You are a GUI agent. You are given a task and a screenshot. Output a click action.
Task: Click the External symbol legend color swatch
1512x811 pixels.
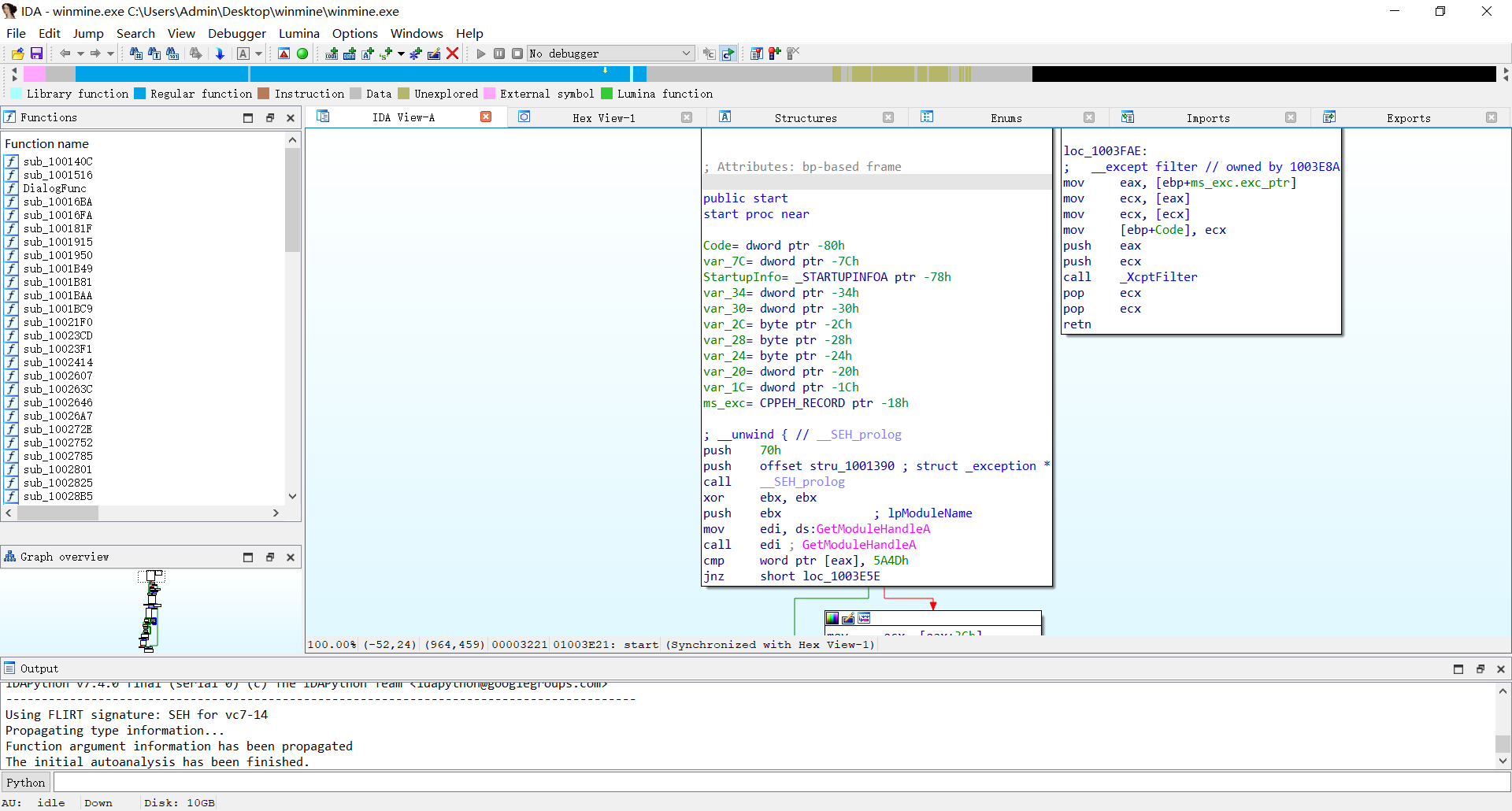pos(490,93)
